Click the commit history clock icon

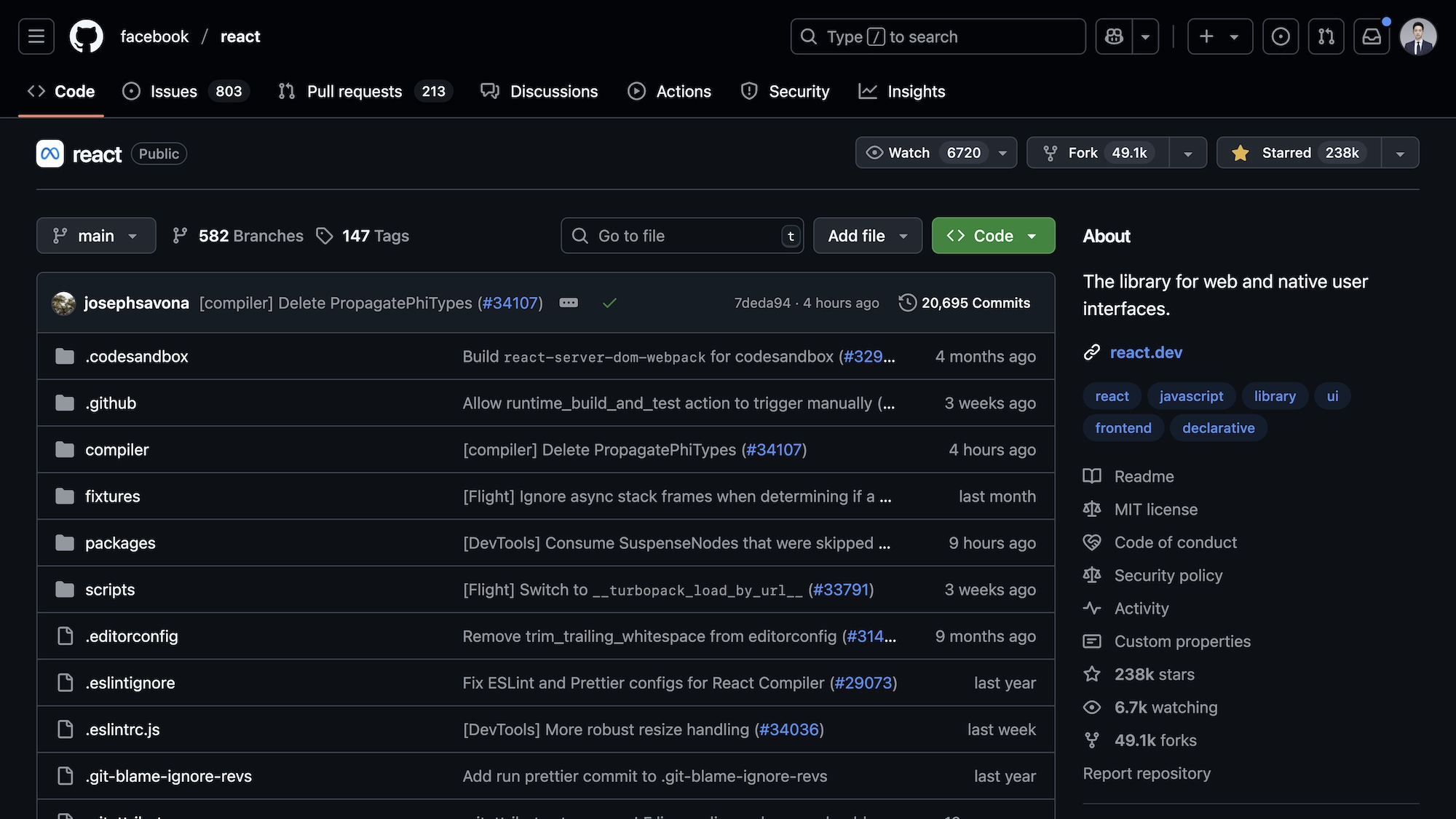(x=907, y=303)
